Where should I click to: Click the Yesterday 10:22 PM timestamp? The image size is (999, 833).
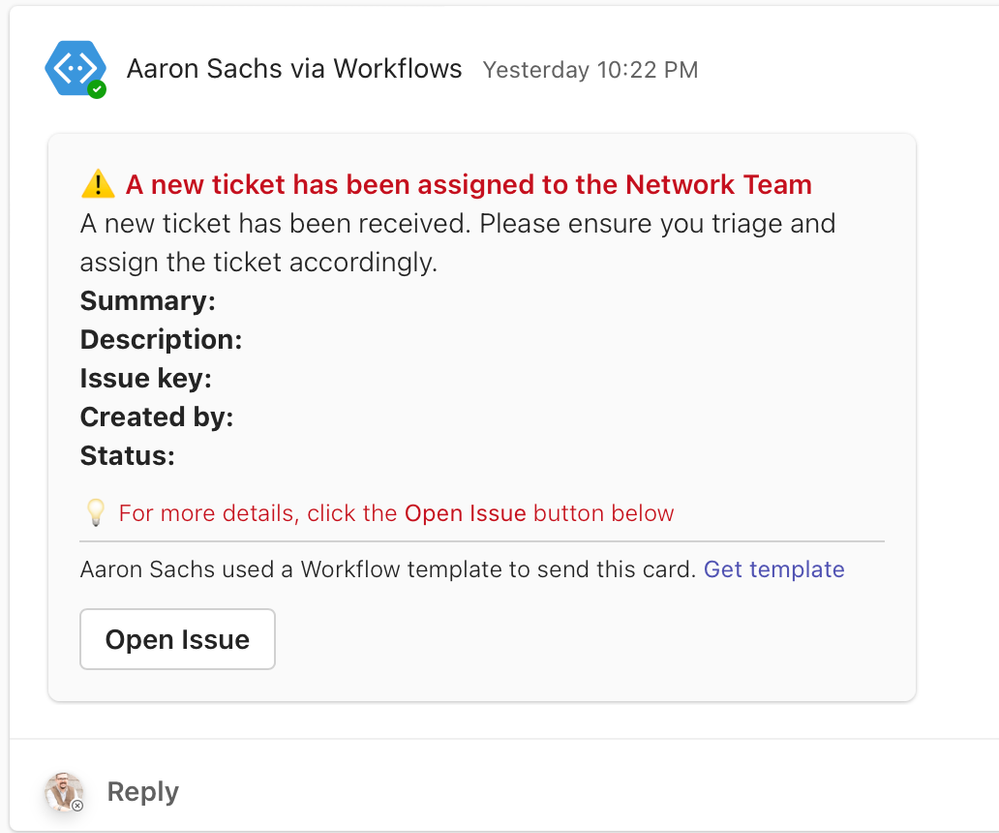pyautogui.click(x=590, y=70)
